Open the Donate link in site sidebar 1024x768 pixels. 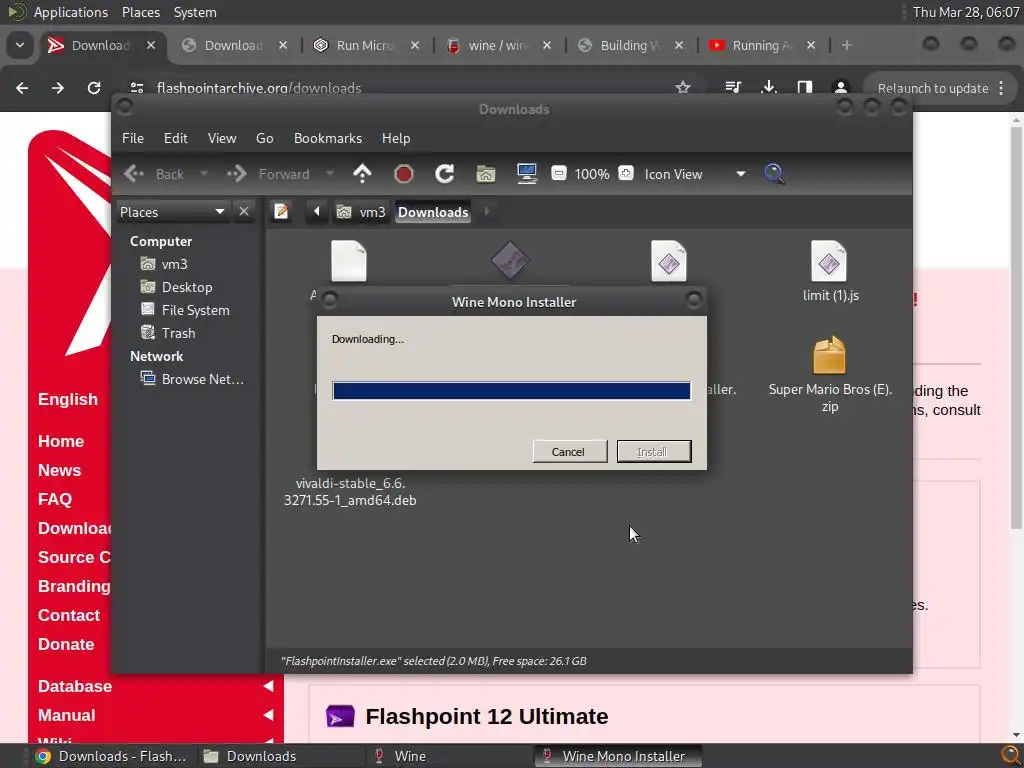point(66,644)
